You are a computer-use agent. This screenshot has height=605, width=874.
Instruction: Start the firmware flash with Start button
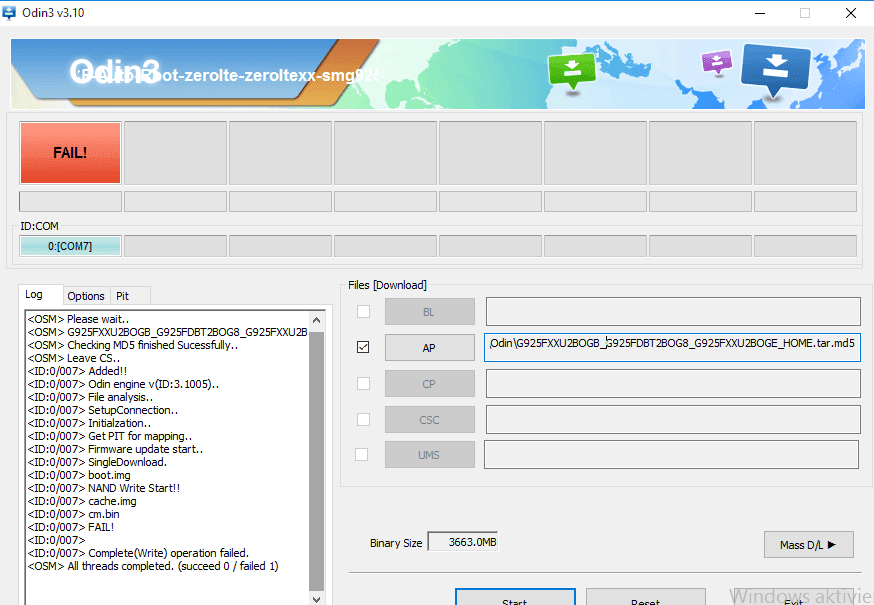tap(515, 597)
